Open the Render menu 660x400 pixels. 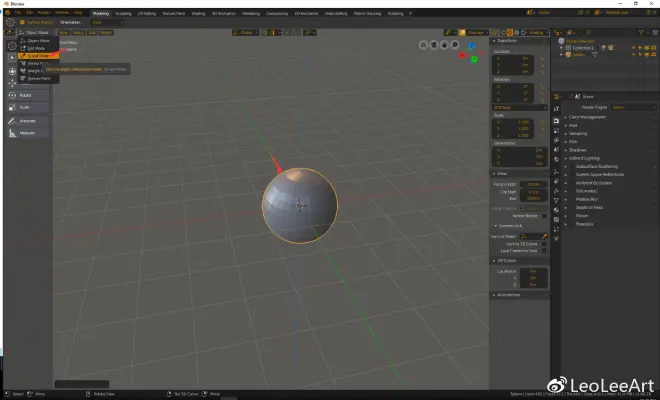pyautogui.click(x=43, y=13)
